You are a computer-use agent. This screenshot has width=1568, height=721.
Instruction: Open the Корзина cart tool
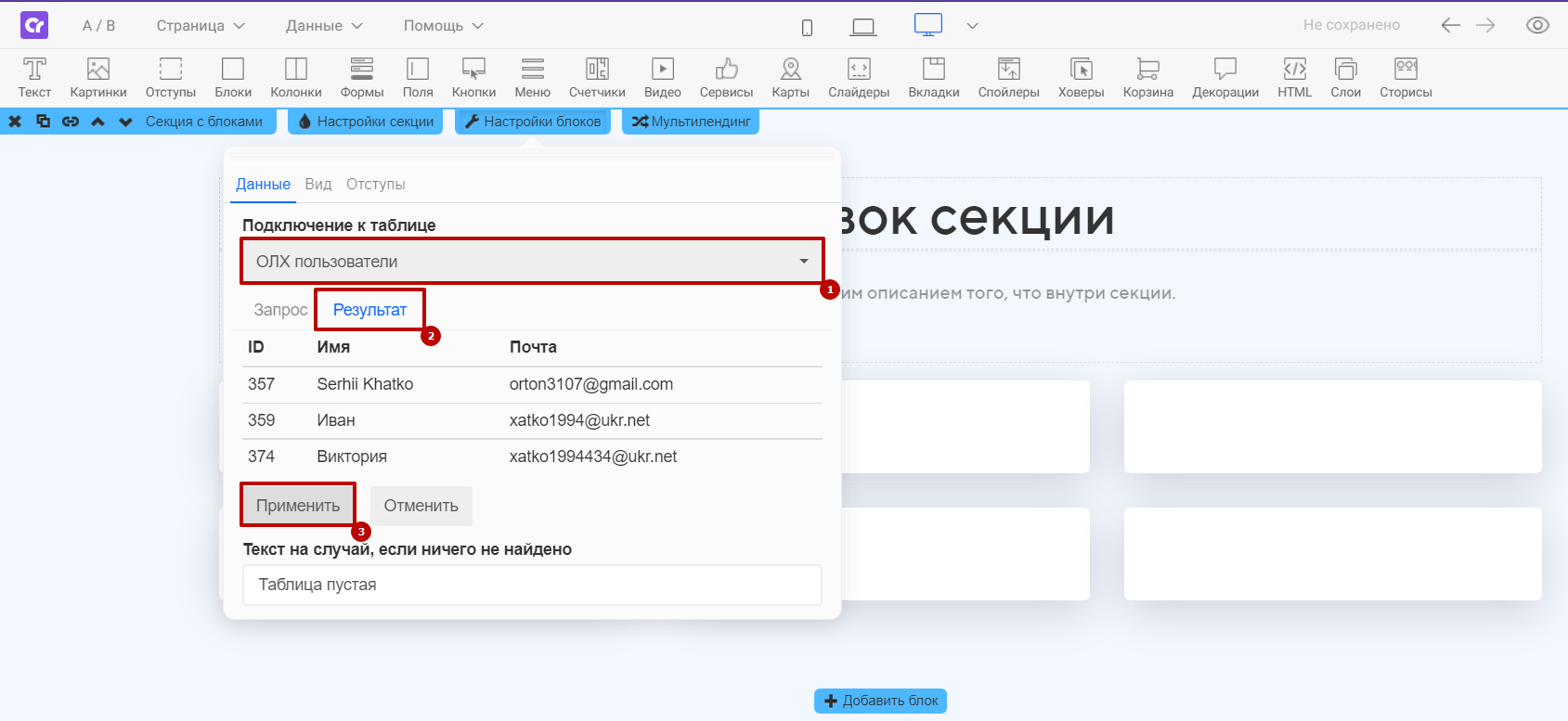[1147, 78]
